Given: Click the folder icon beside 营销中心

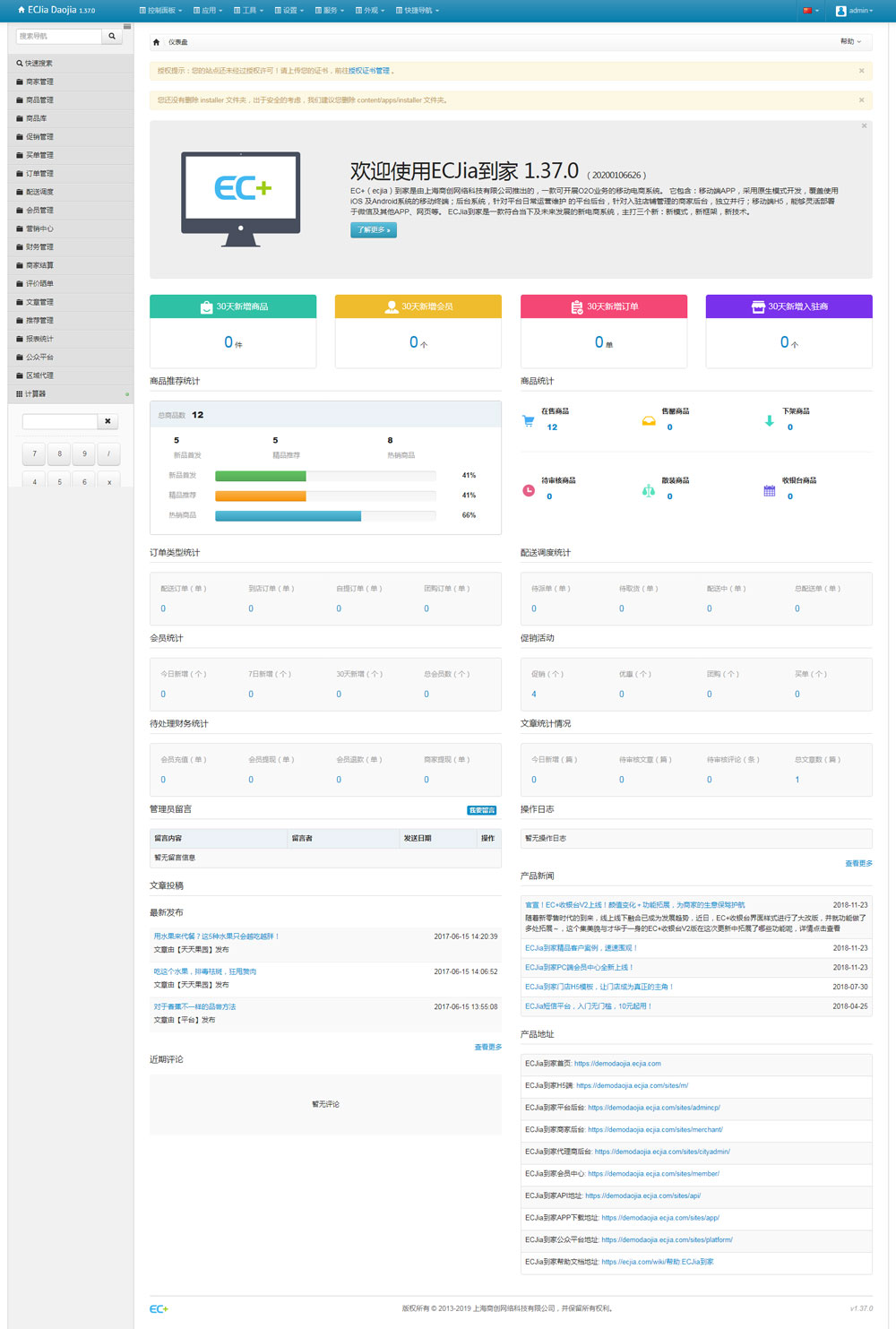Looking at the screenshot, I should pyautogui.click(x=20, y=229).
